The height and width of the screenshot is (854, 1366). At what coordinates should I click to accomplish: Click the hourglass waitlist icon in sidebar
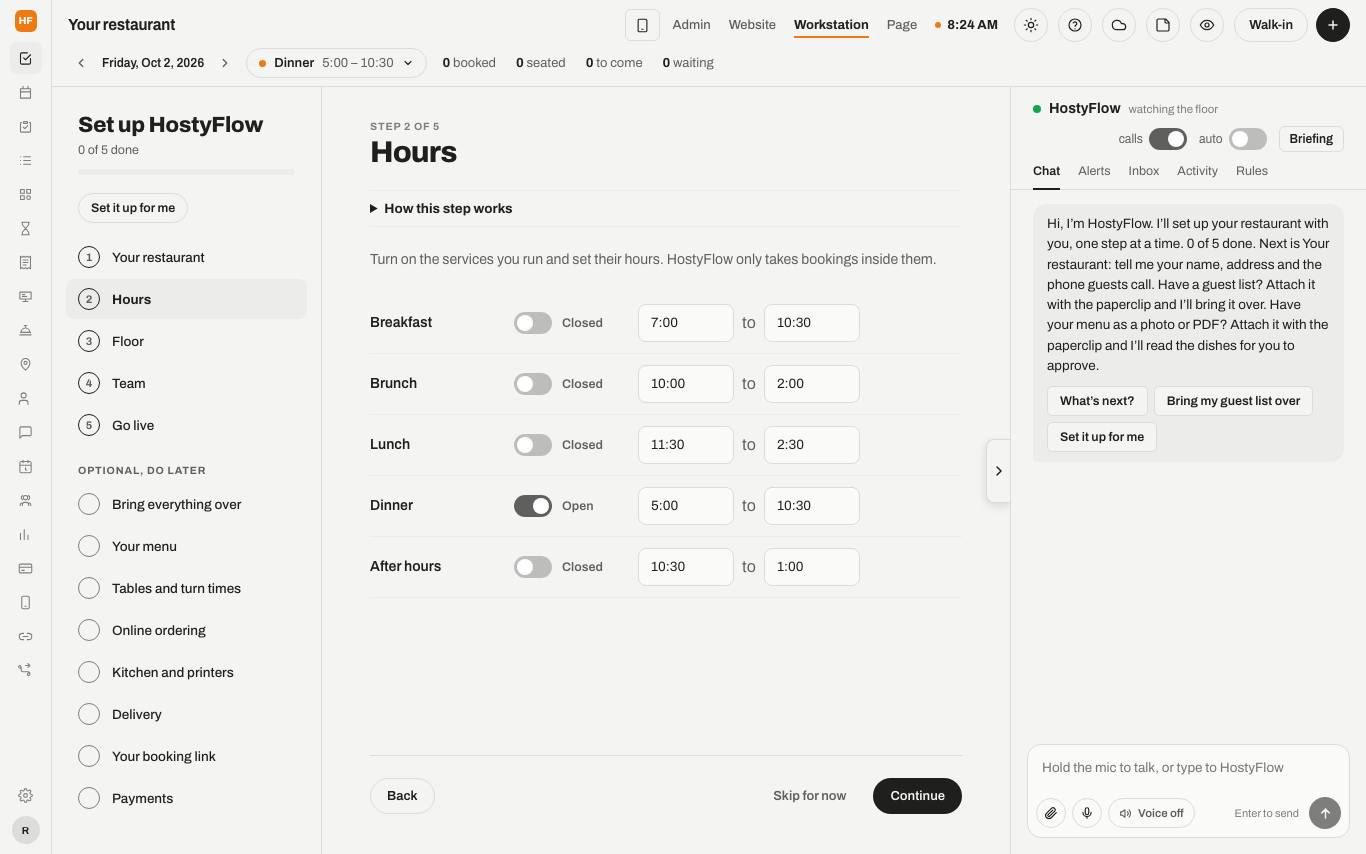pyautogui.click(x=25, y=229)
